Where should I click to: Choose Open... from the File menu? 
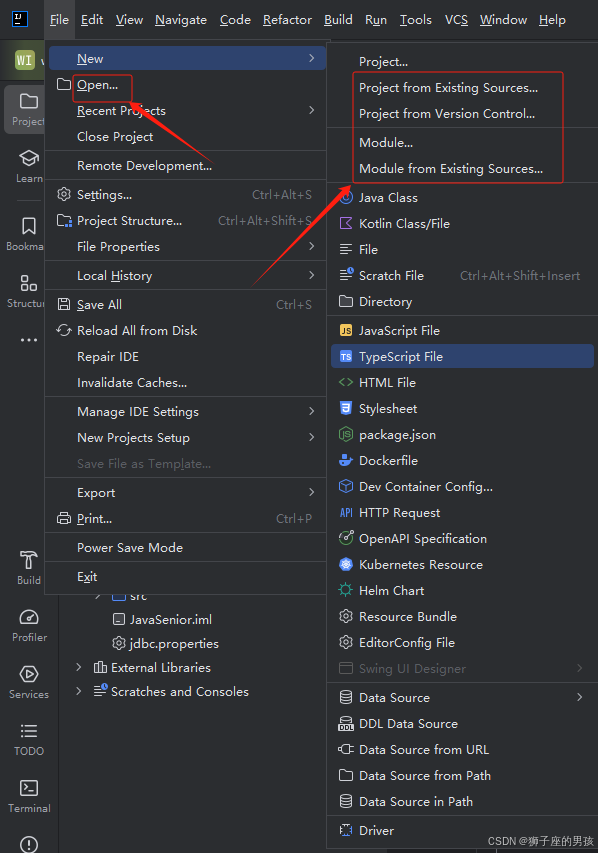coord(185,85)
